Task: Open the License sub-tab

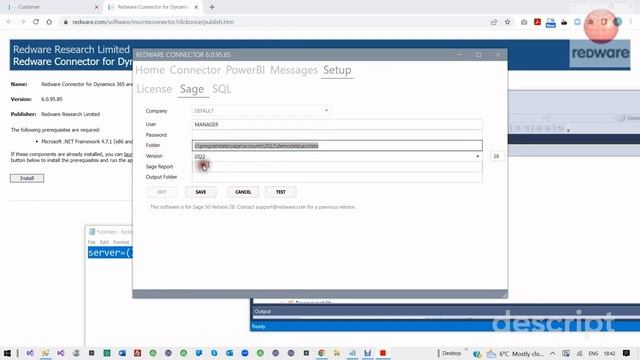Action: [154, 89]
